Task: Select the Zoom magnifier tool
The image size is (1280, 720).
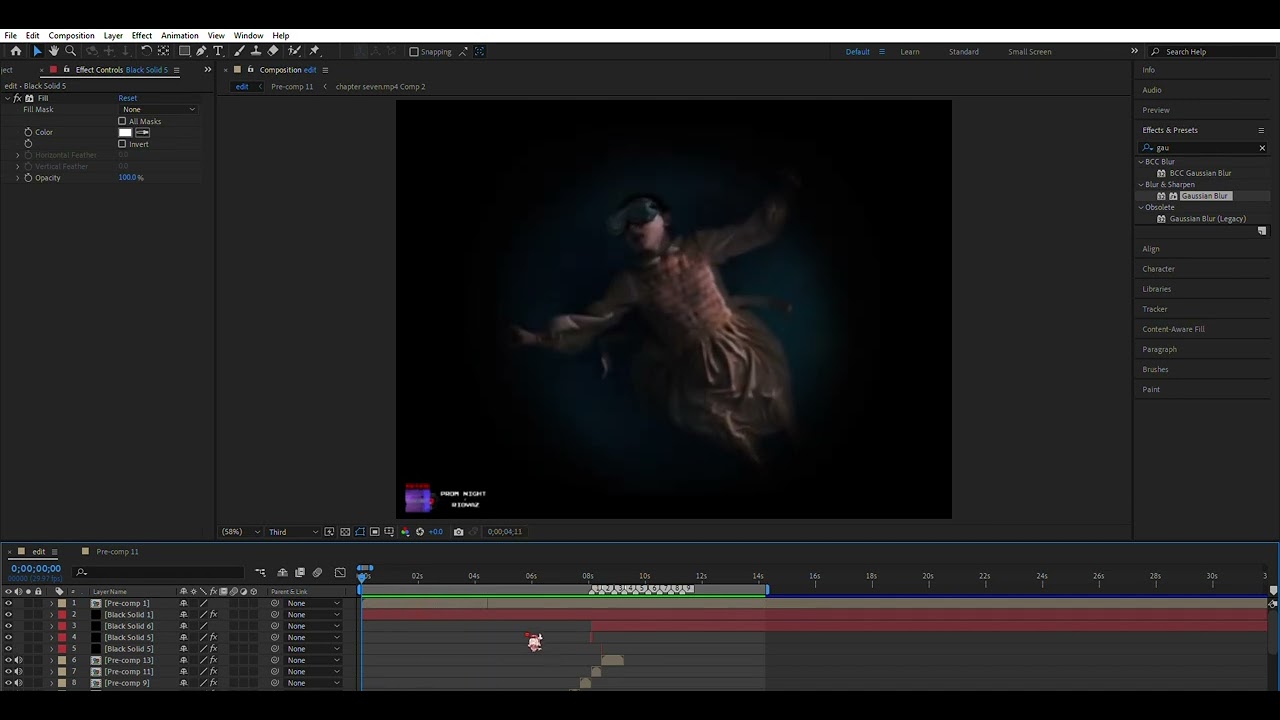Action: tap(70, 51)
